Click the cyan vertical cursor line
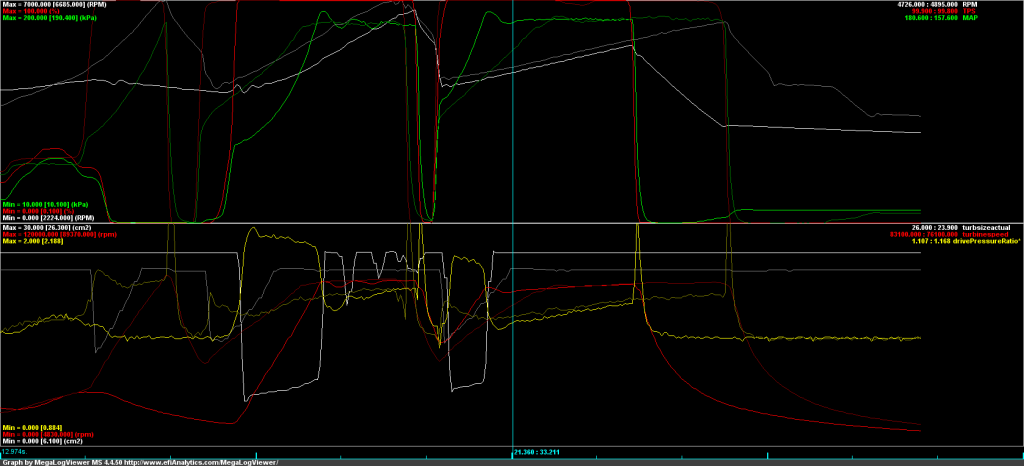Viewport: 1024px width, 466px height. [x=512, y=150]
